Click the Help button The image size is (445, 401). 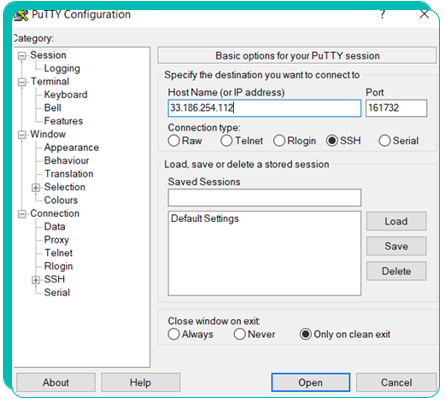coord(140,382)
